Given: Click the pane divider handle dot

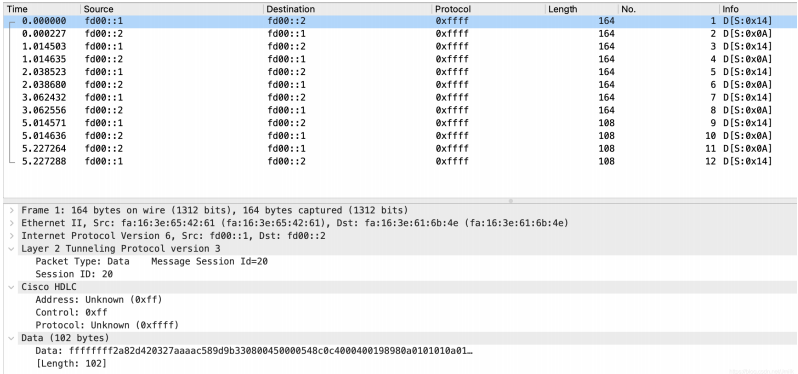Looking at the screenshot, I should pos(510,200).
